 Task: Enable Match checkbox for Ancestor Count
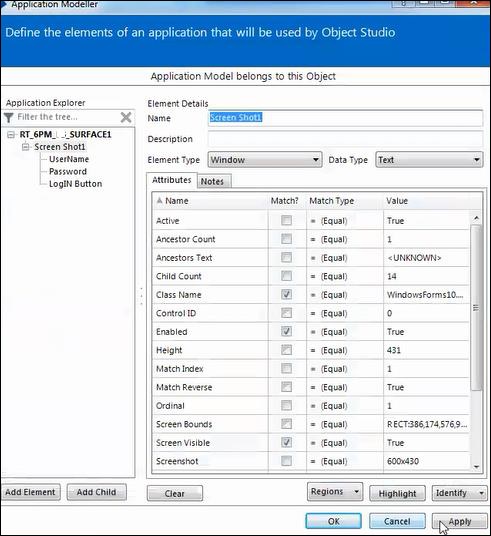click(287, 239)
